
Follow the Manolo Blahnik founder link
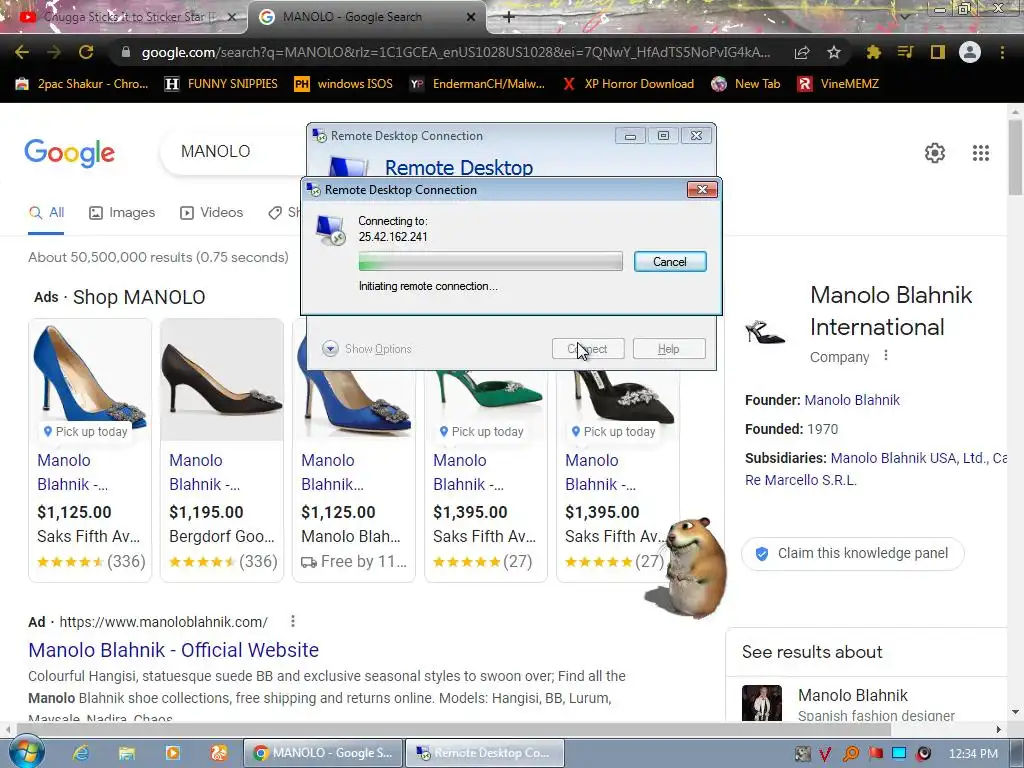pos(852,400)
